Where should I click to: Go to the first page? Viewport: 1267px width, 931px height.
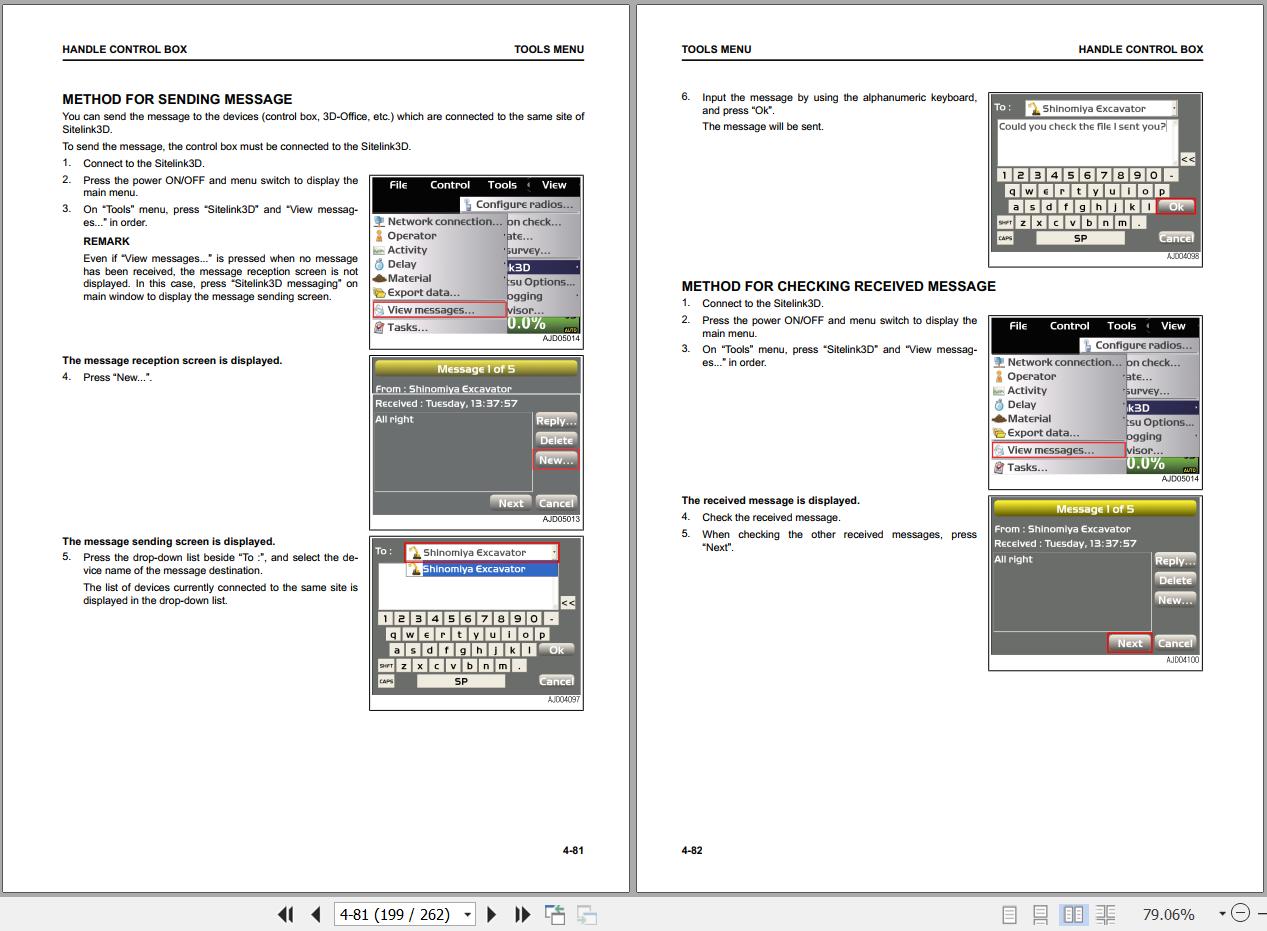tap(286, 914)
